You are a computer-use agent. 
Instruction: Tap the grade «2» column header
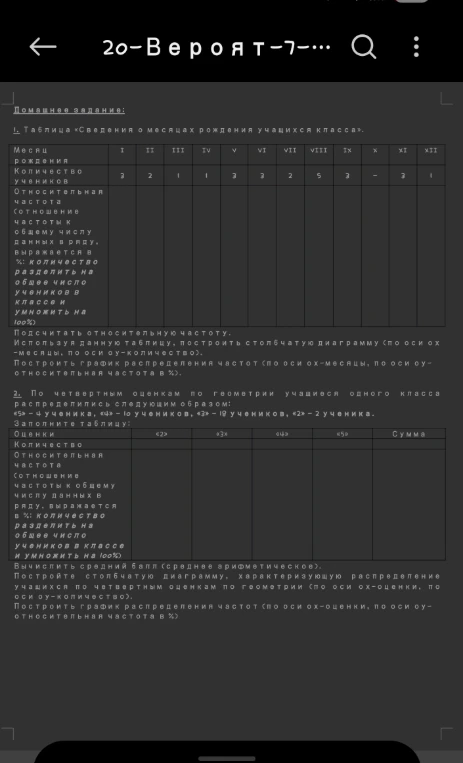coord(161,434)
